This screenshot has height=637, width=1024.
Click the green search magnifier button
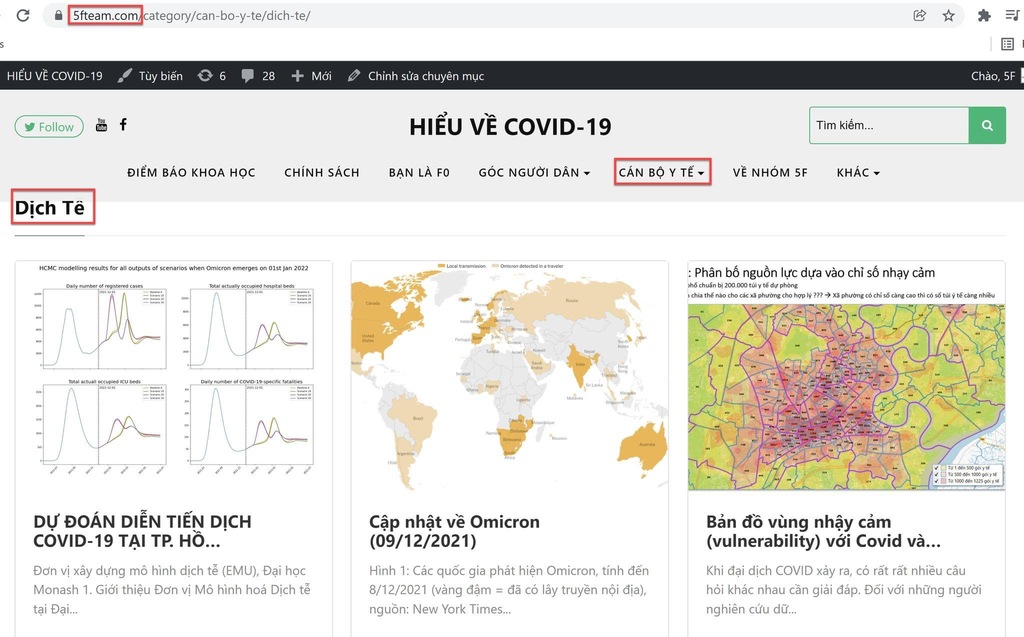click(x=987, y=125)
